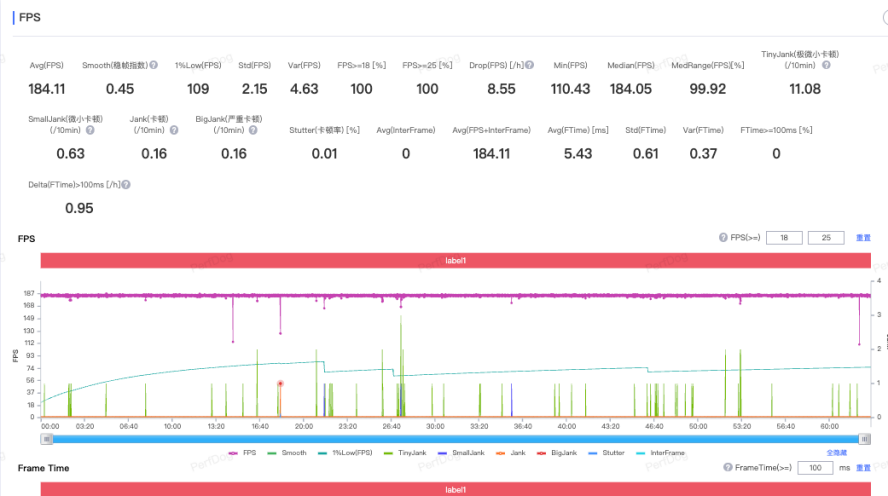
Task: Toggle TinyJank series in chart legend
Action: [405, 453]
